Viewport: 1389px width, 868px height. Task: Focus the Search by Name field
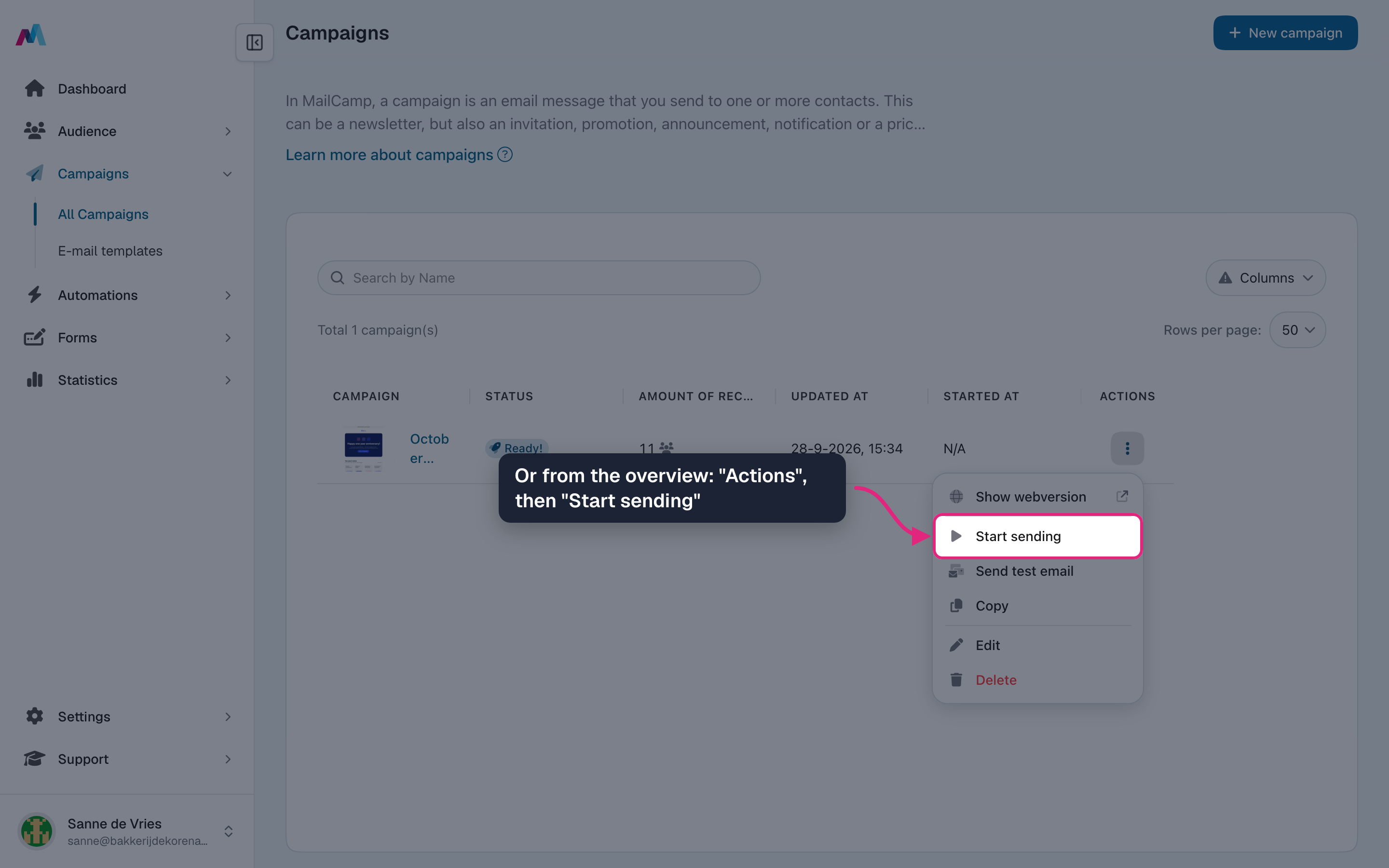click(539, 278)
